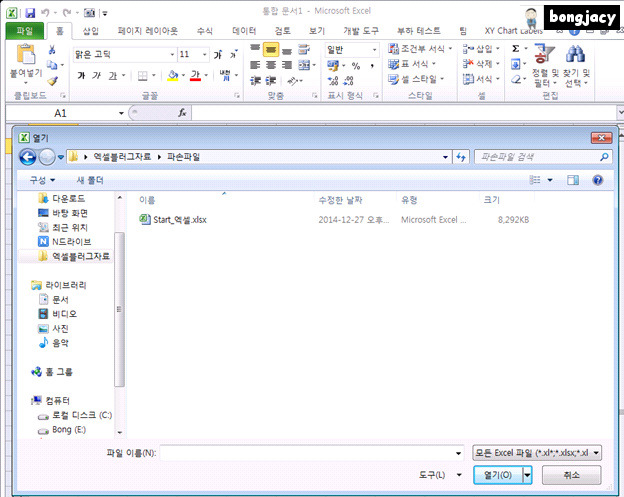Click the AutoSum sigma icon
Screen dimensions: 624x497
click(516, 49)
